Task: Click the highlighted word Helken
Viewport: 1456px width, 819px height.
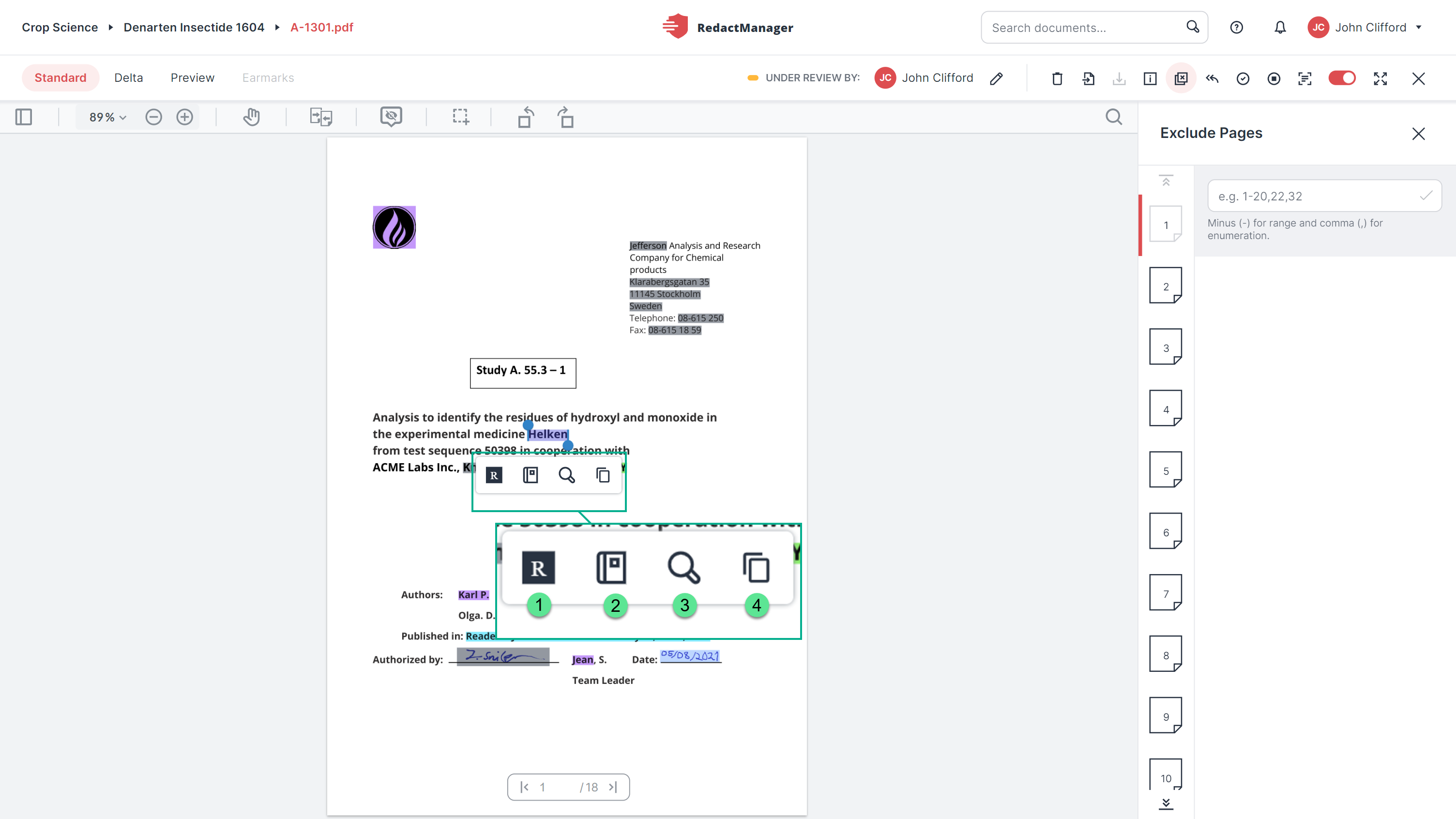Action: (548, 434)
